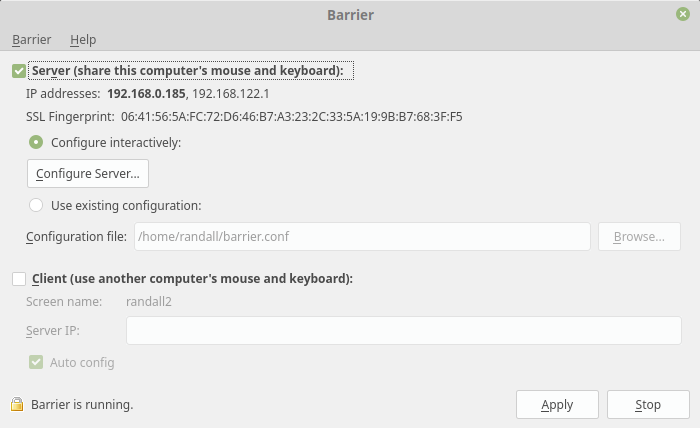Open the Help menu
700x428 pixels.
[83, 40]
